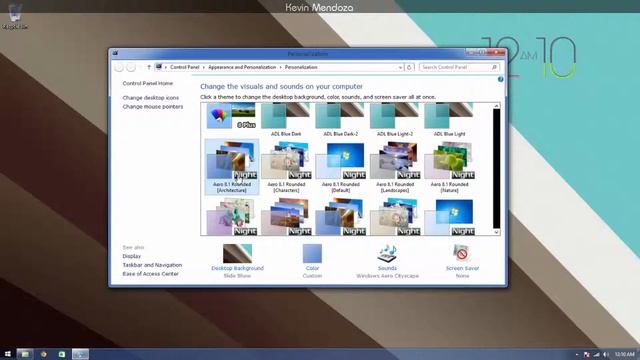Select Aero 8.1 Rounded [Architecture] theme
This screenshot has width=640, height=360.
(231, 167)
